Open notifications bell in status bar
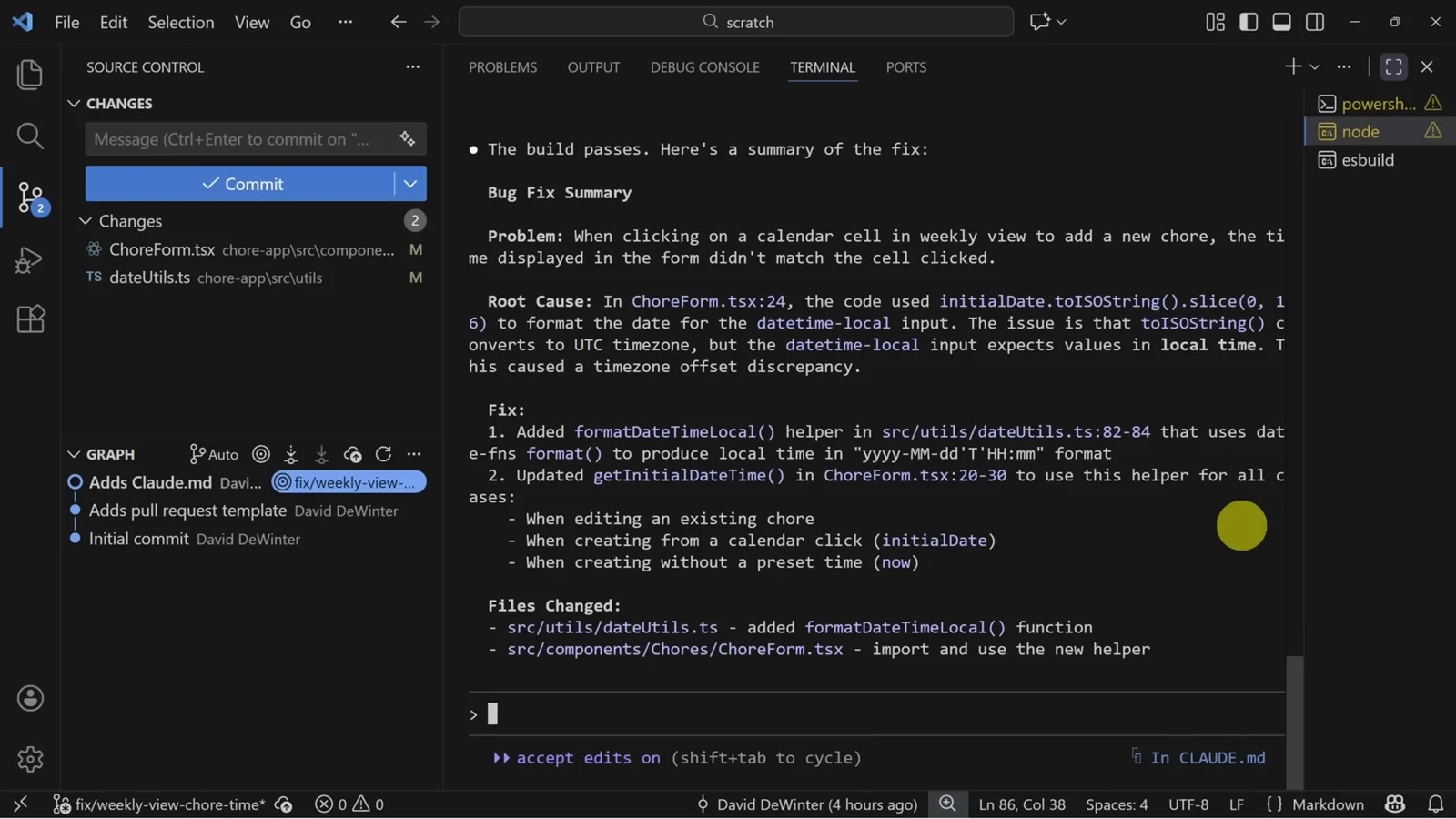The image size is (1456, 819). 1435,804
